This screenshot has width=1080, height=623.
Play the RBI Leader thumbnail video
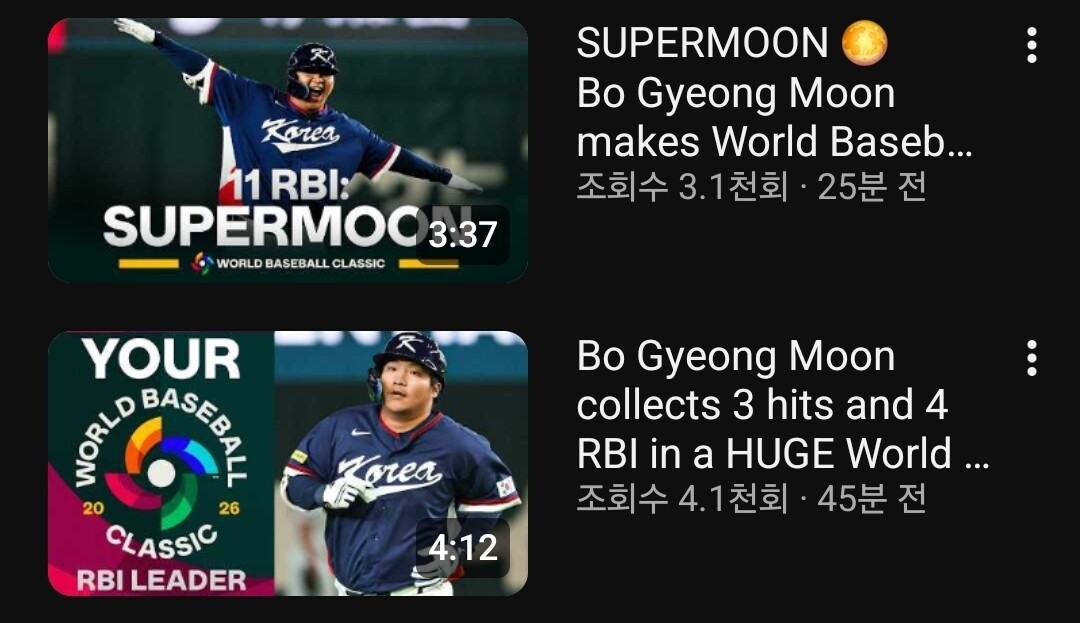pyautogui.click(x=288, y=463)
